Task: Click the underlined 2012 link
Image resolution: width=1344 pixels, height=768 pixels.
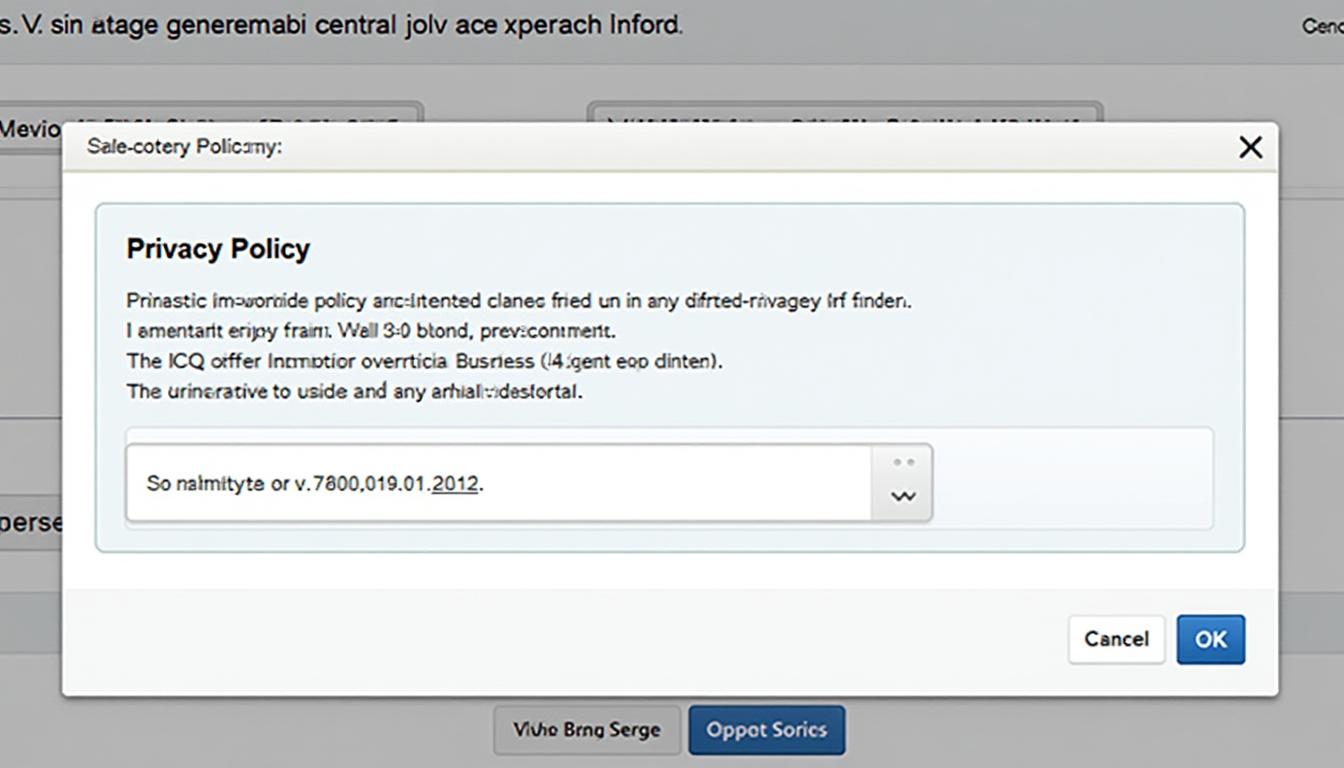Action: coord(455,483)
